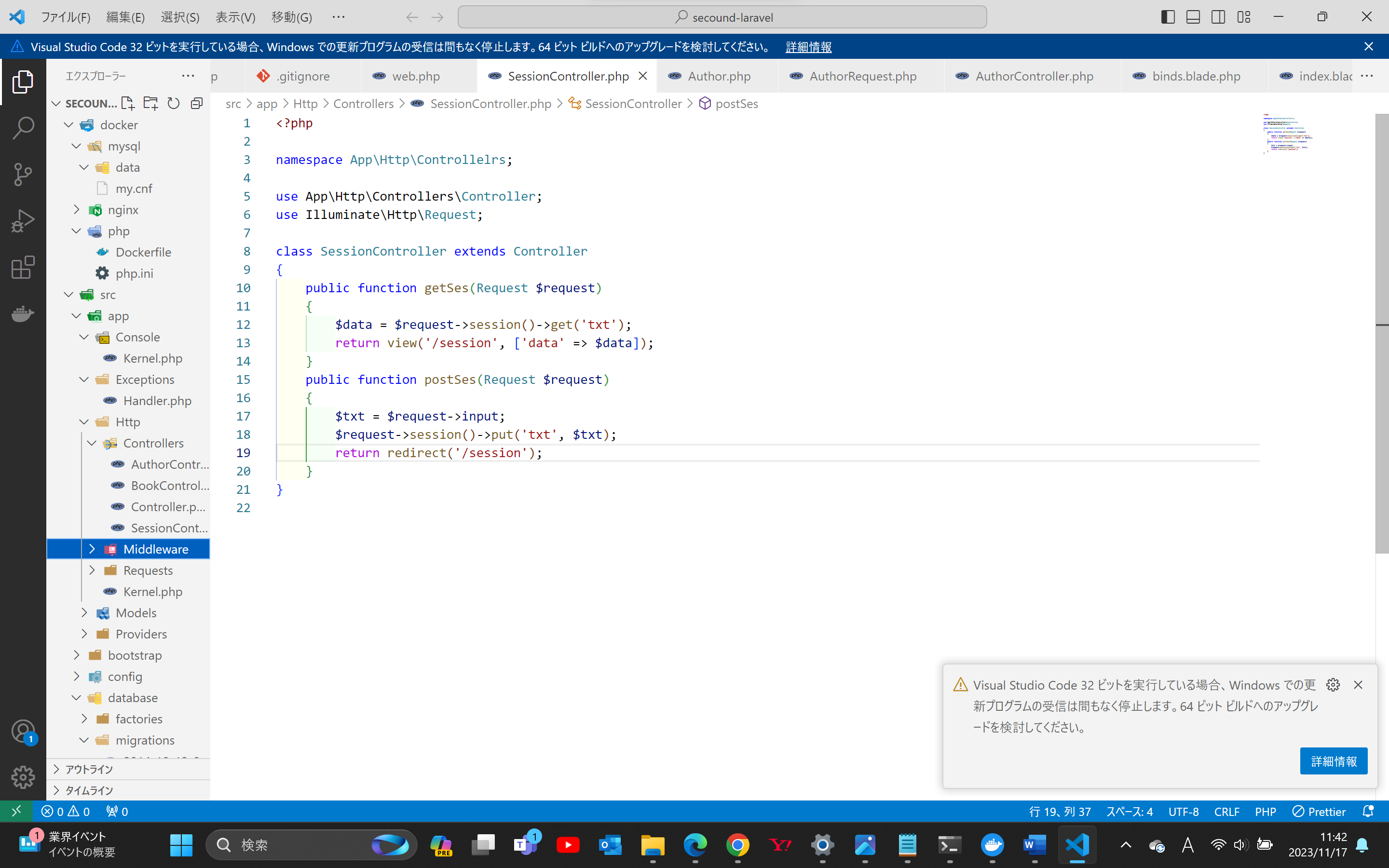Open the Search view in activity bar
The height and width of the screenshot is (868, 1389).
point(23,127)
